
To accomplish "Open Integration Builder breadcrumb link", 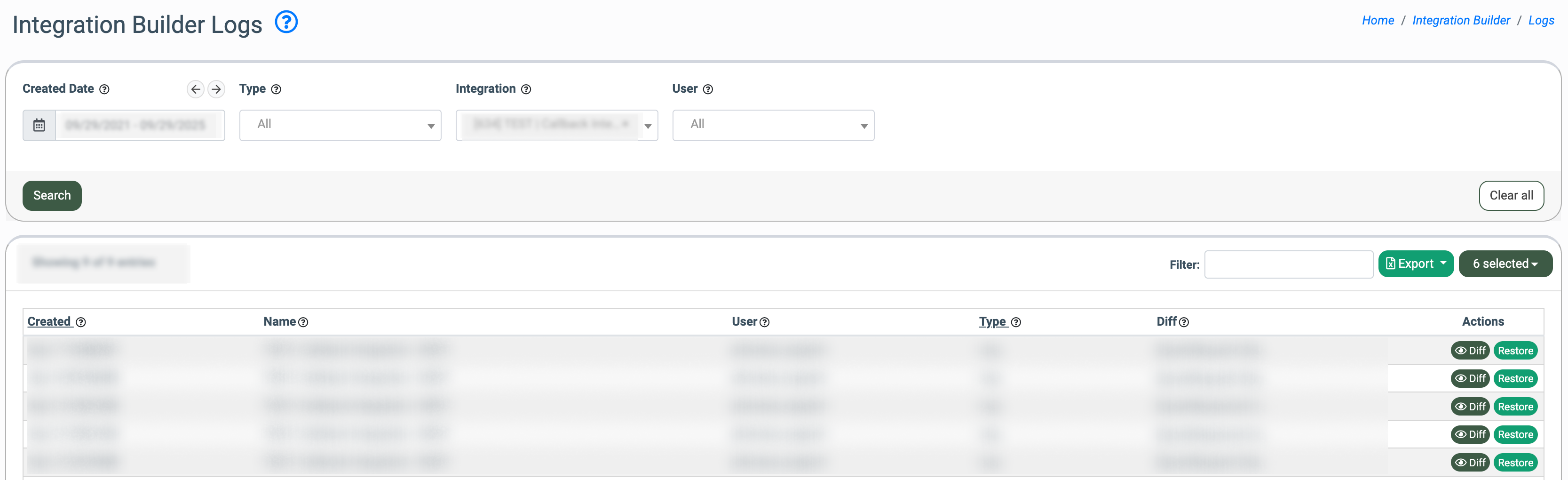I will point(1461,20).
